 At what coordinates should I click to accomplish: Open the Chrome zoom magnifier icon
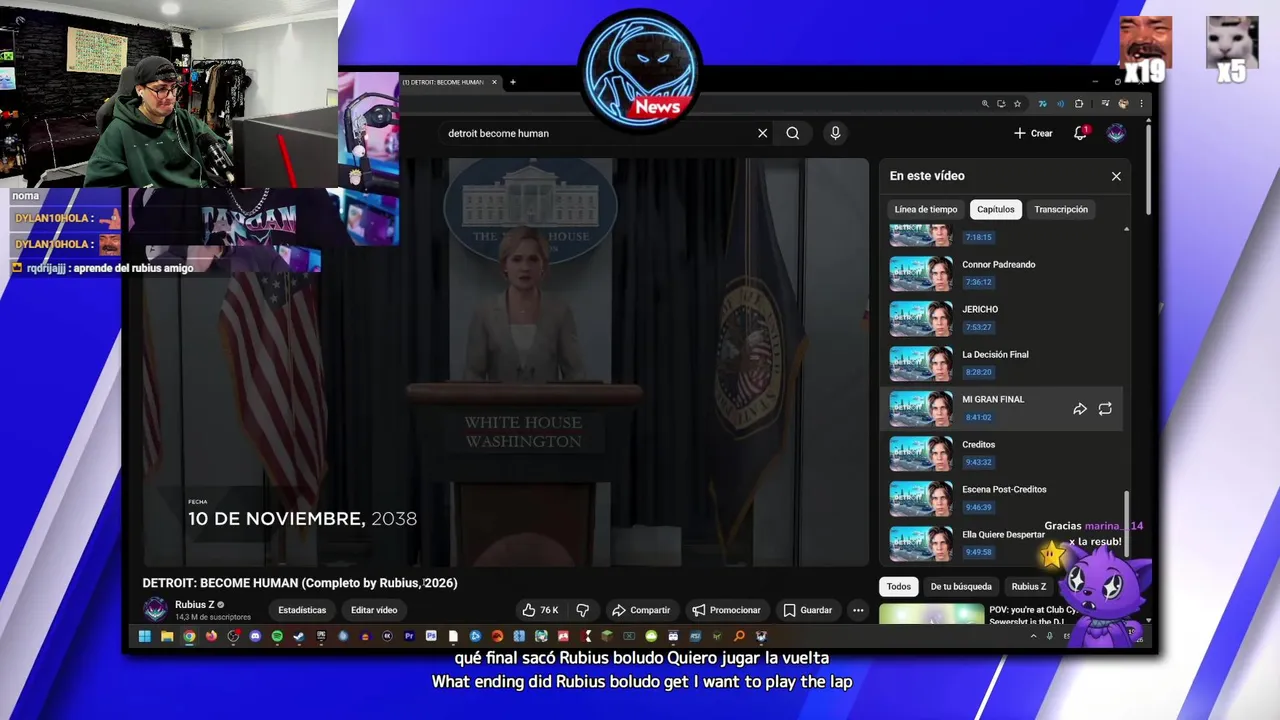985,104
